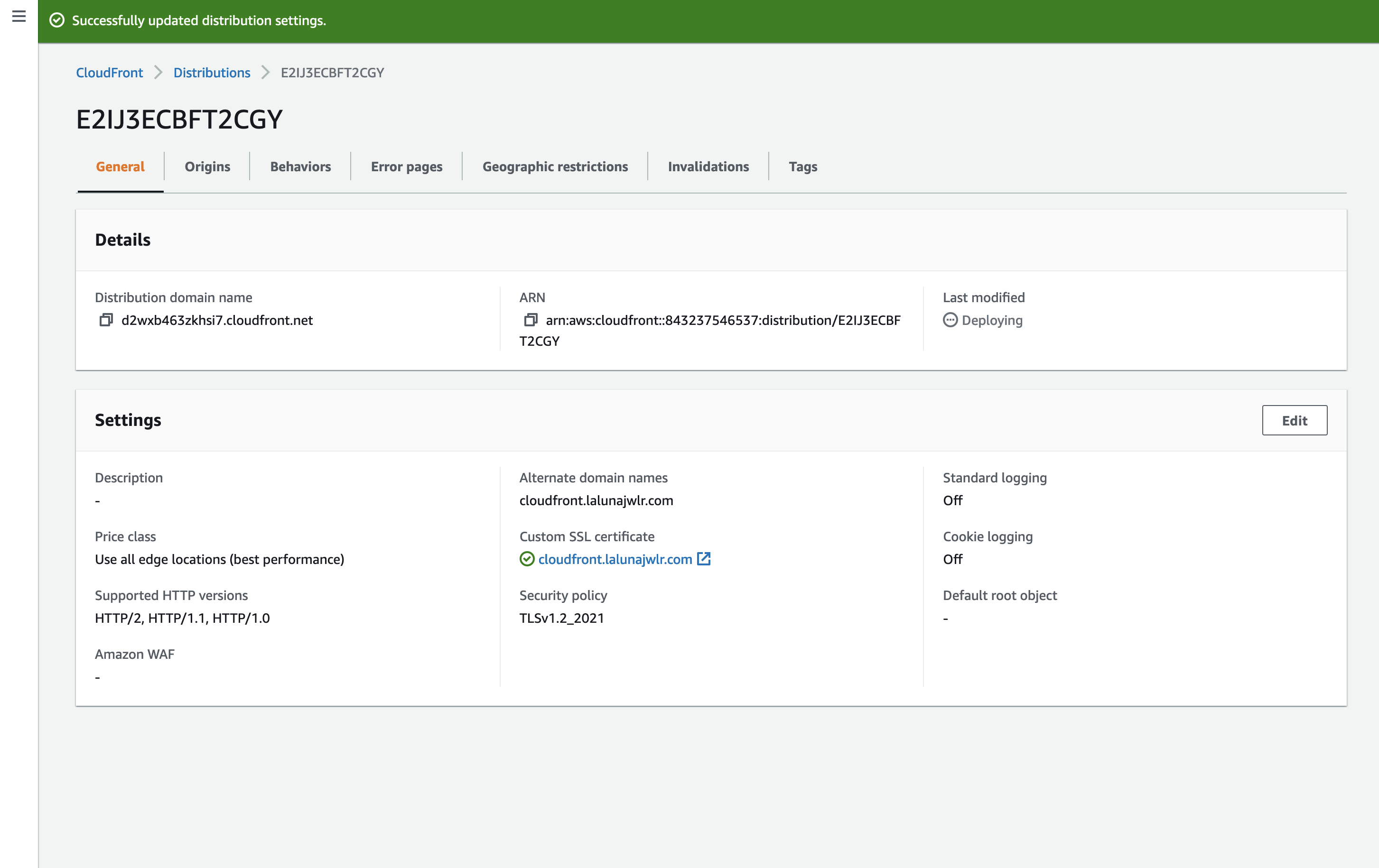Viewport: 1379px width, 868px height.
Task: Click the breadcrumb chevron after Distributions
Action: pyautogui.click(x=265, y=73)
